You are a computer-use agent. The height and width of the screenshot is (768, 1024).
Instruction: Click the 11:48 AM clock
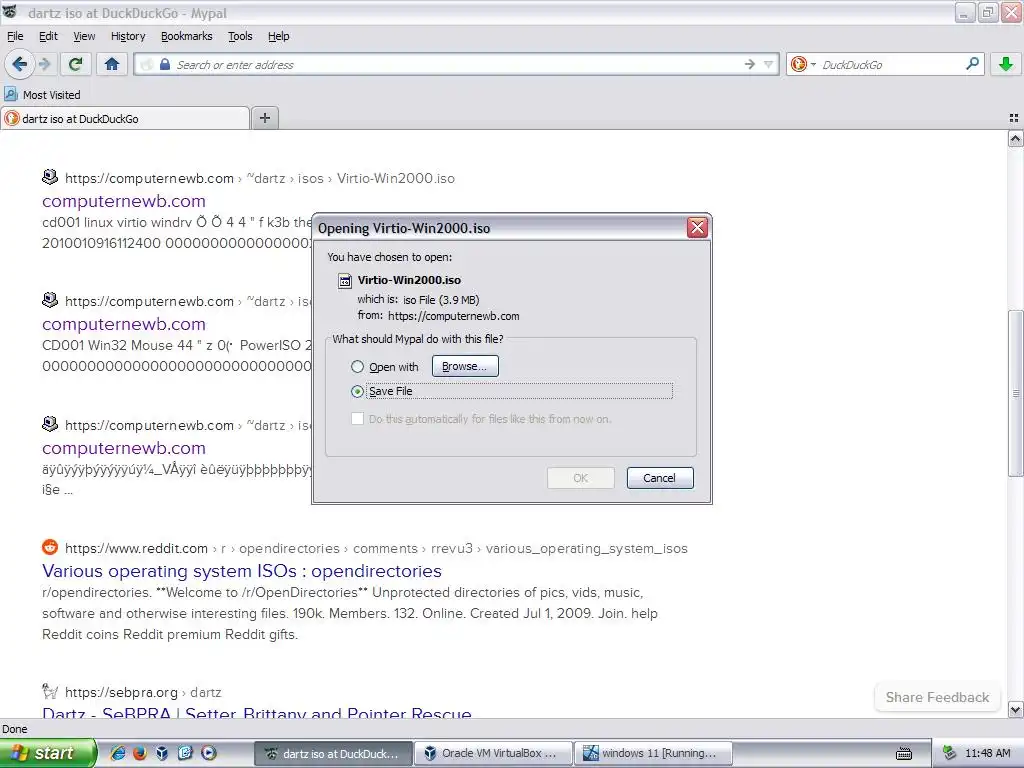[x=987, y=753]
